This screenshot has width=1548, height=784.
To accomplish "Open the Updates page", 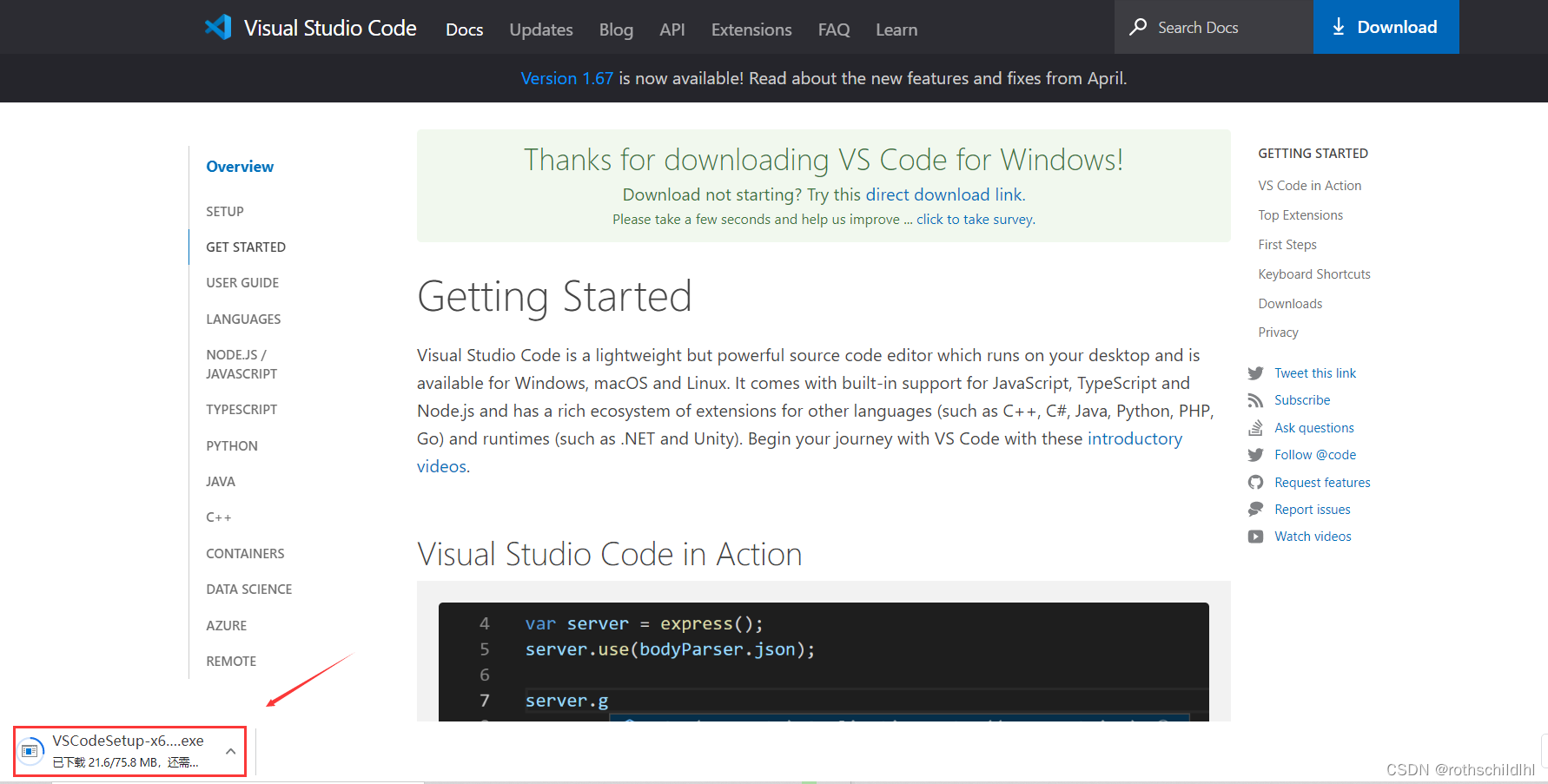I will (541, 30).
